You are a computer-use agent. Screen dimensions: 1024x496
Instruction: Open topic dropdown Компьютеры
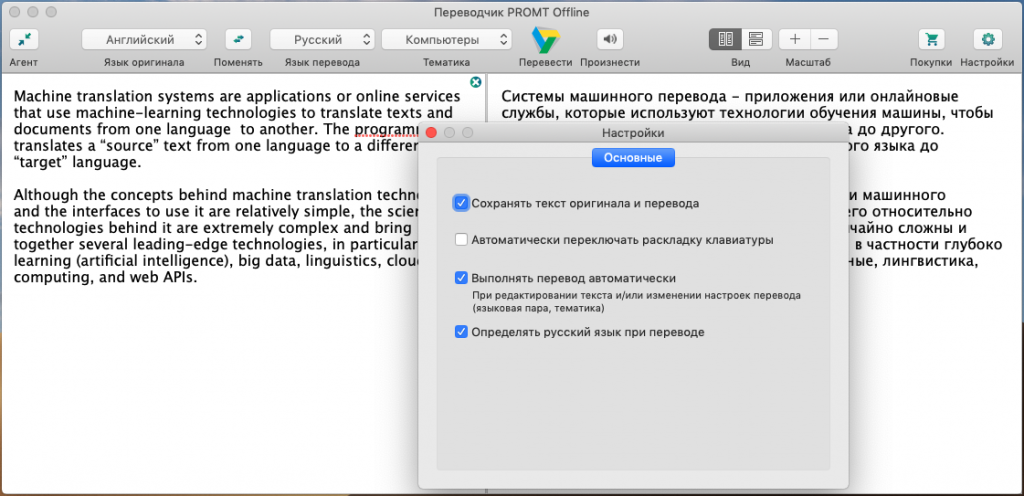(447, 40)
